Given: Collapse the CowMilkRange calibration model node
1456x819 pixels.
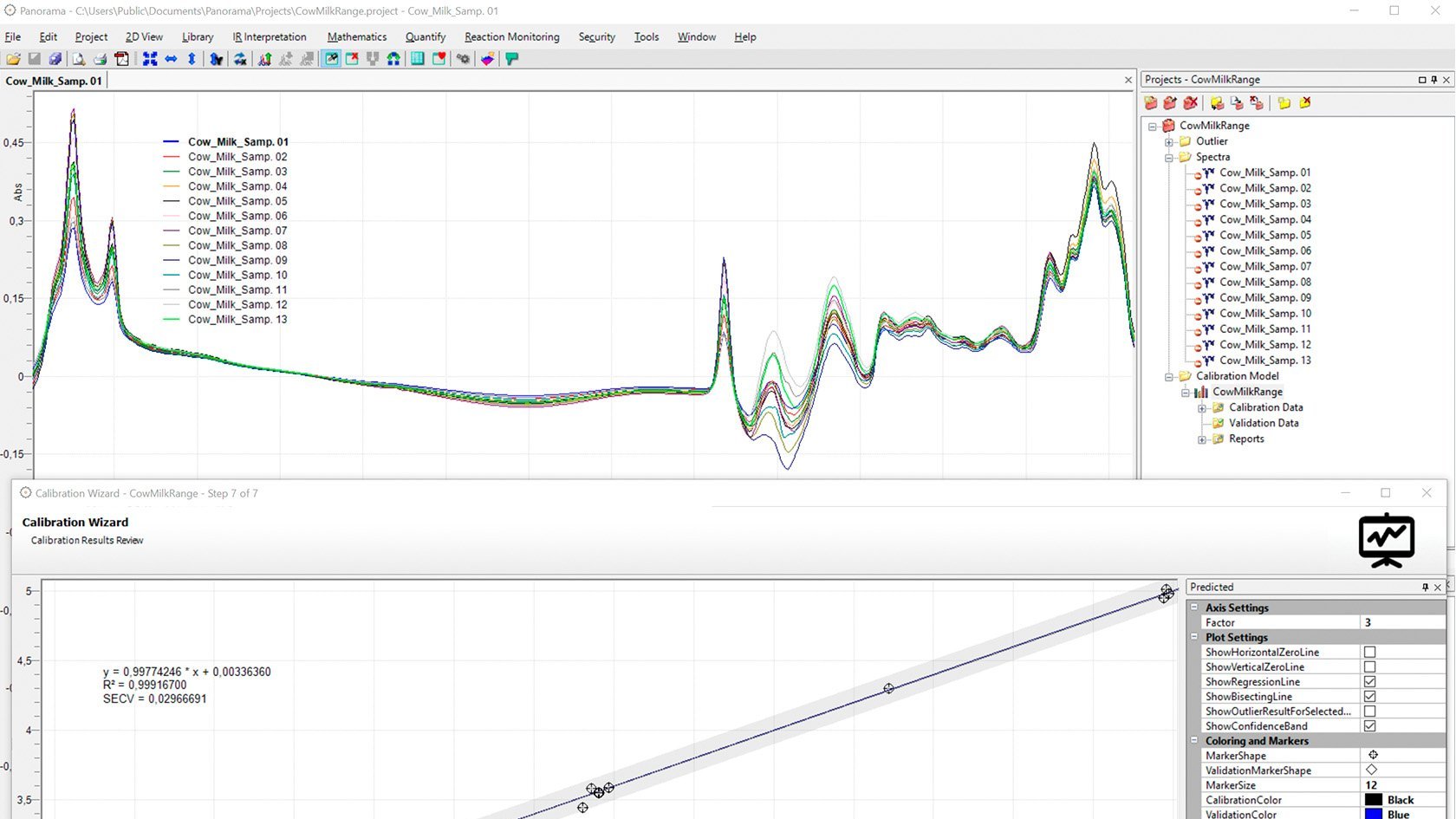Looking at the screenshot, I should coord(1186,392).
